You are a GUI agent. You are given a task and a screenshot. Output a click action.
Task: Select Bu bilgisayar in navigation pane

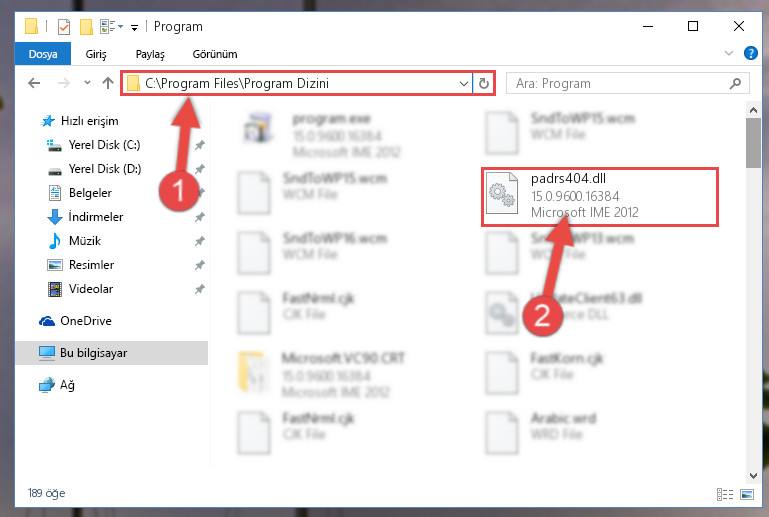coord(93,353)
